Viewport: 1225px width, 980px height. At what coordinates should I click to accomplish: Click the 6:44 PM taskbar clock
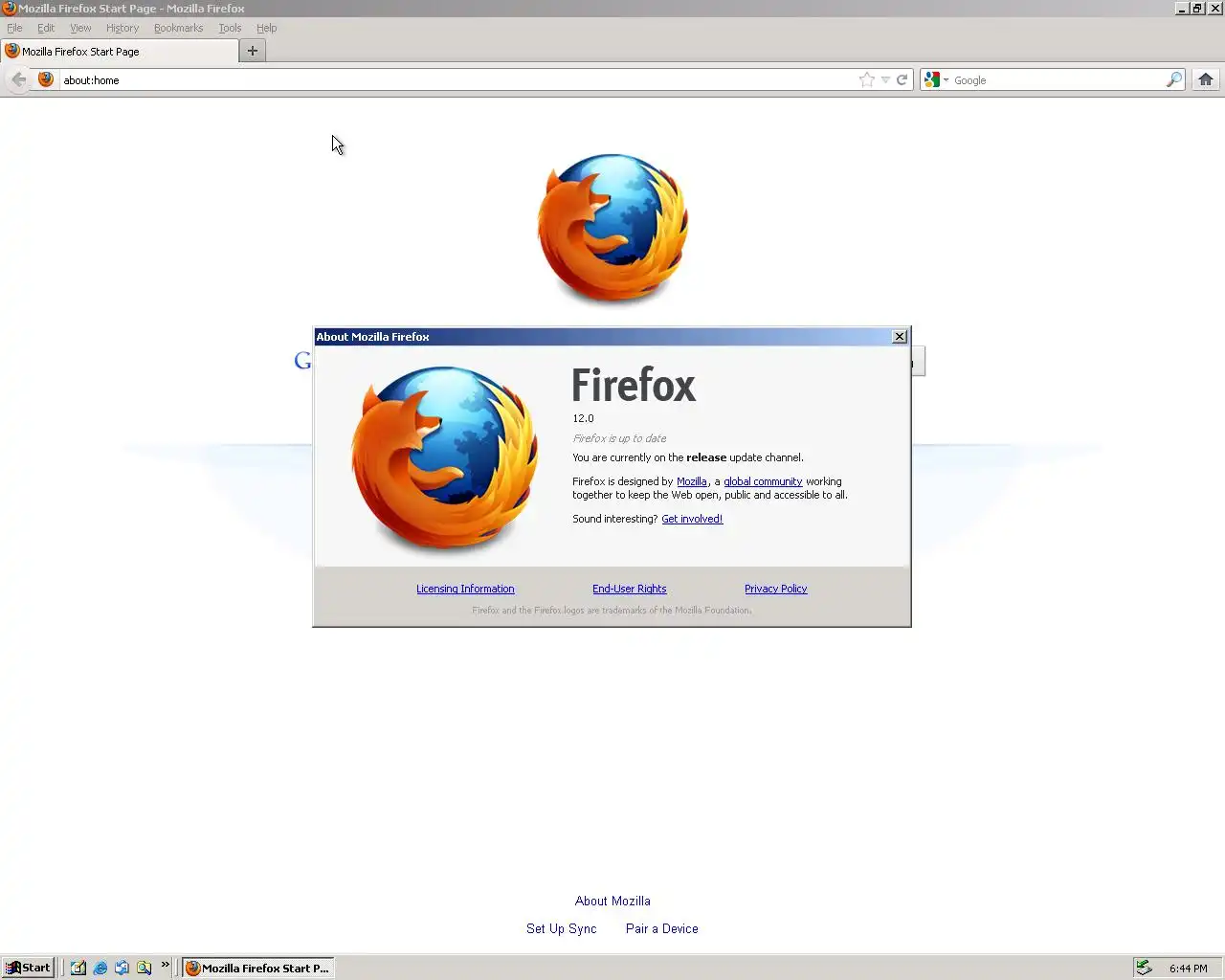coord(1189,969)
